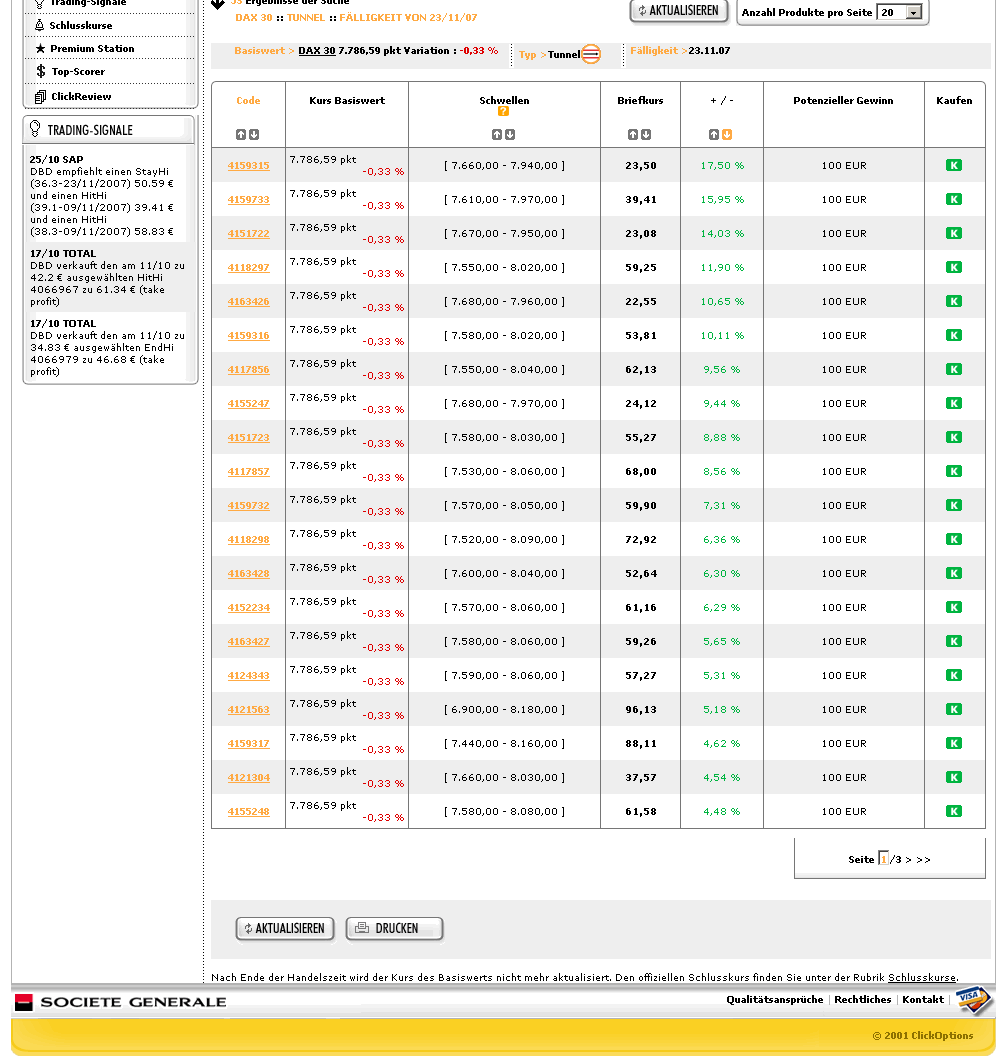Buy product 4159315 via K icon

(x=953, y=165)
